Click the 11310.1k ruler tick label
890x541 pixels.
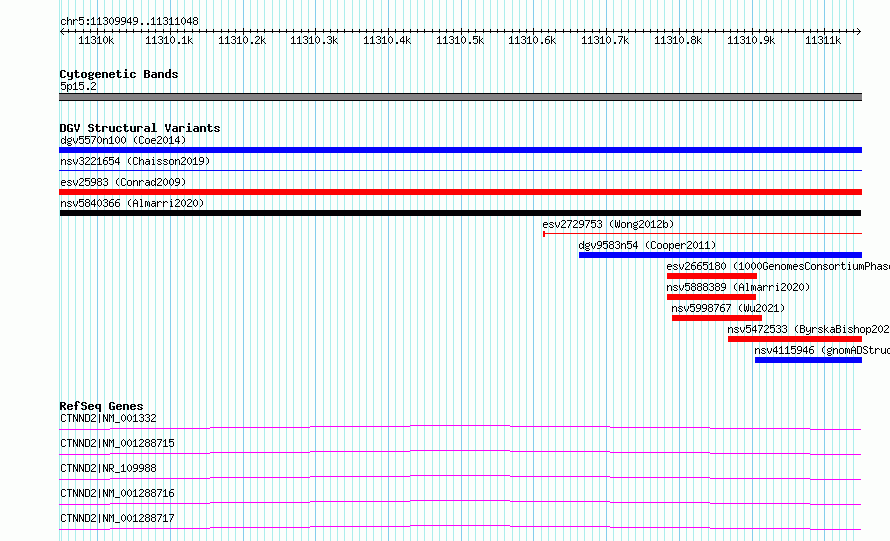click(x=169, y=40)
